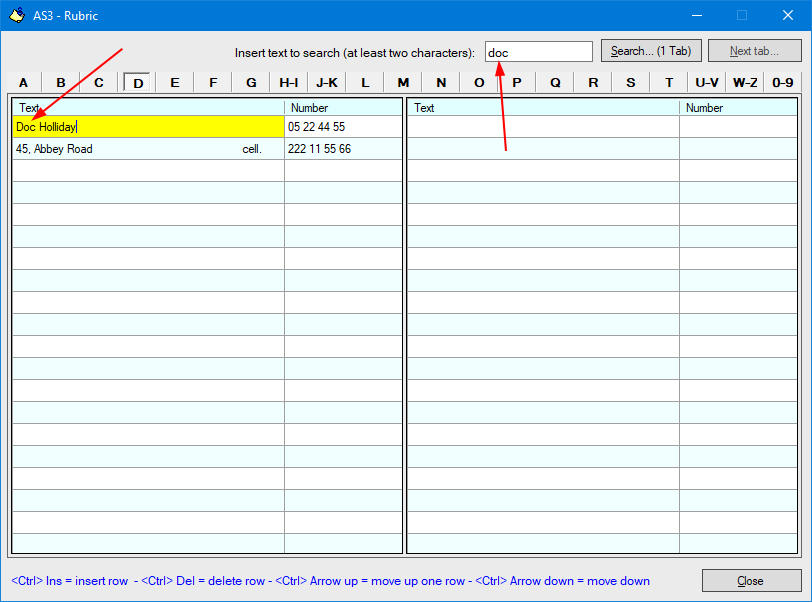The width and height of the screenshot is (812, 602).
Task: Open the S letter tab
Action: [x=631, y=82]
